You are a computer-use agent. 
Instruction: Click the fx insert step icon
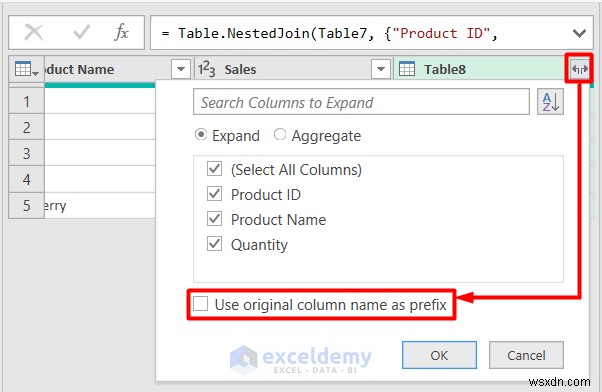[x=121, y=32]
